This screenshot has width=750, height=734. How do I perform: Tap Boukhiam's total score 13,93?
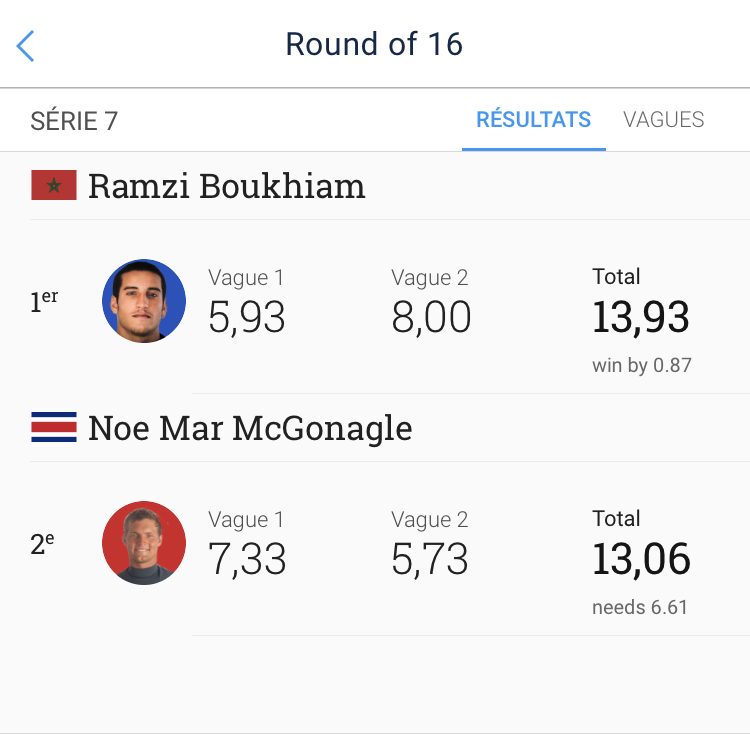click(x=641, y=317)
